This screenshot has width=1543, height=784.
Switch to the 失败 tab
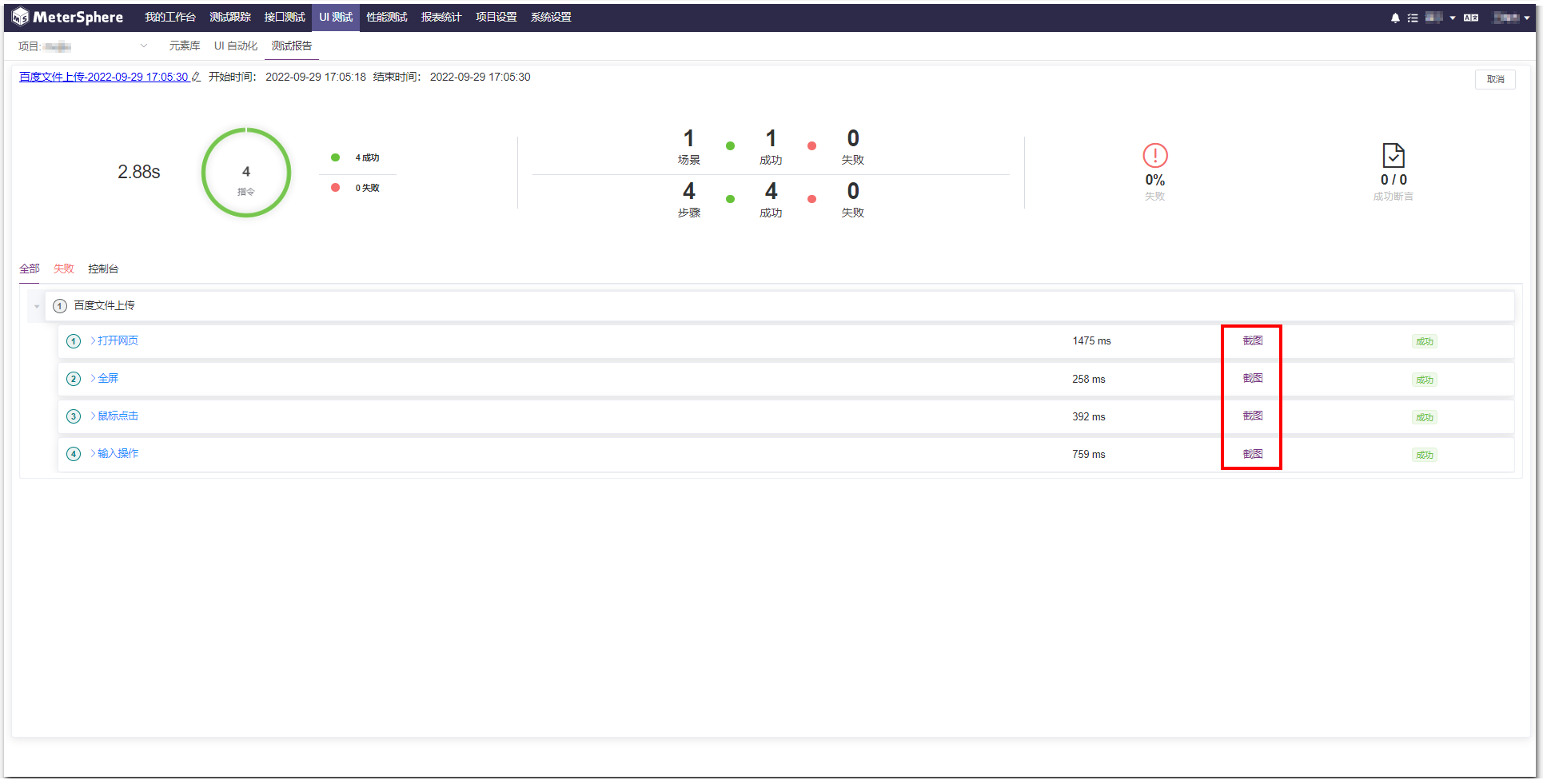click(x=63, y=269)
